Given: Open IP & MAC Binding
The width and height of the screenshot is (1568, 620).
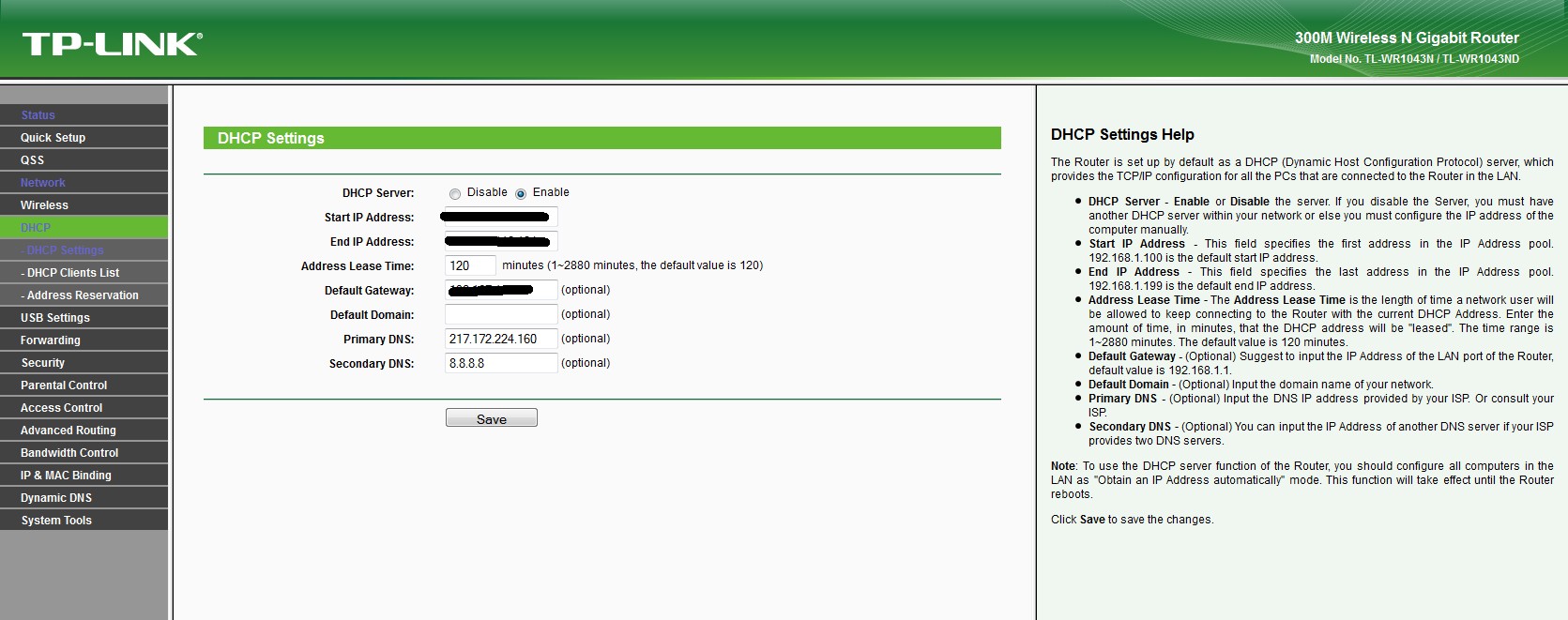Looking at the screenshot, I should coord(84,476).
